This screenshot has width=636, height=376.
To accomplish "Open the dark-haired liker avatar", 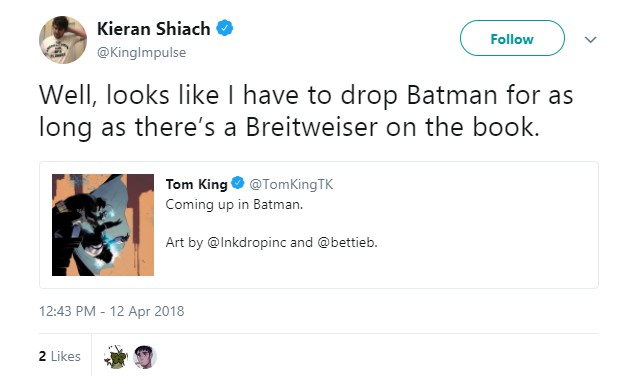I will (145, 357).
